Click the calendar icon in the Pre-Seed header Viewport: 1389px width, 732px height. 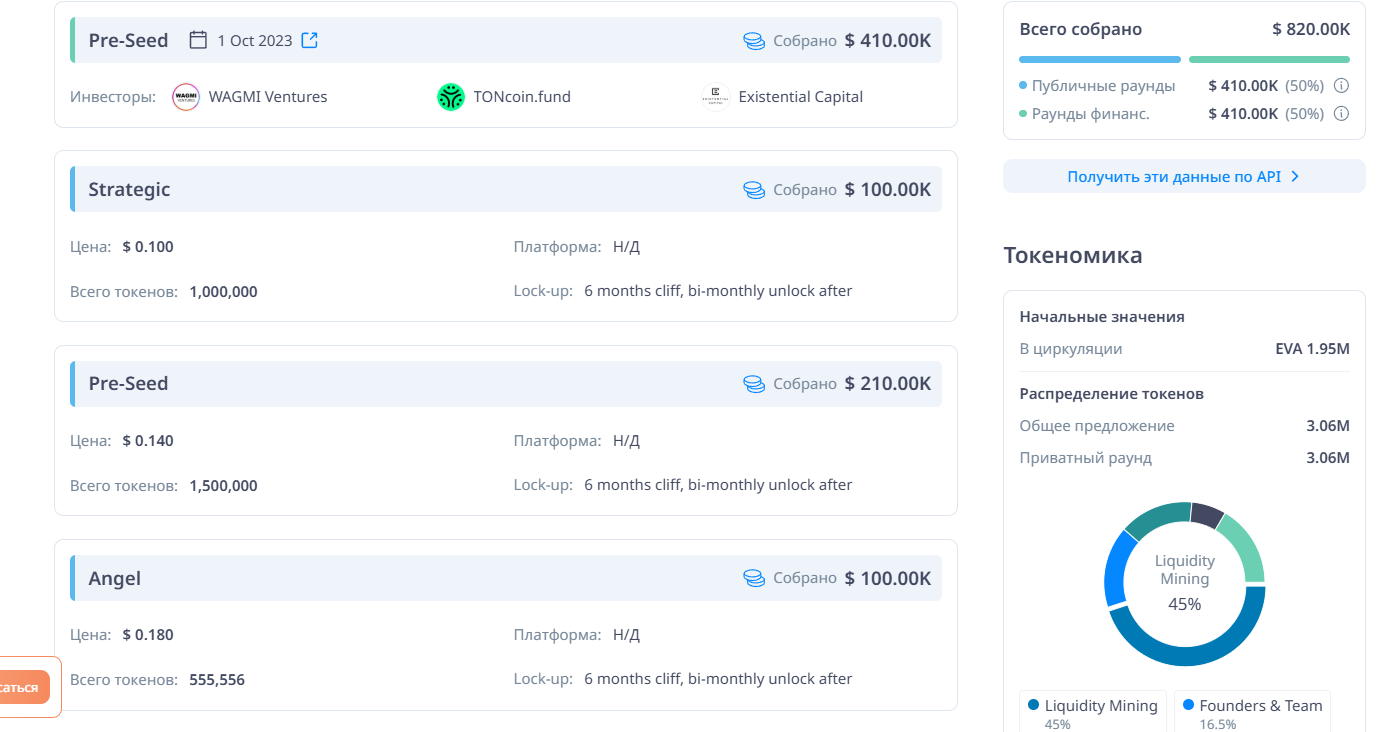click(199, 40)
